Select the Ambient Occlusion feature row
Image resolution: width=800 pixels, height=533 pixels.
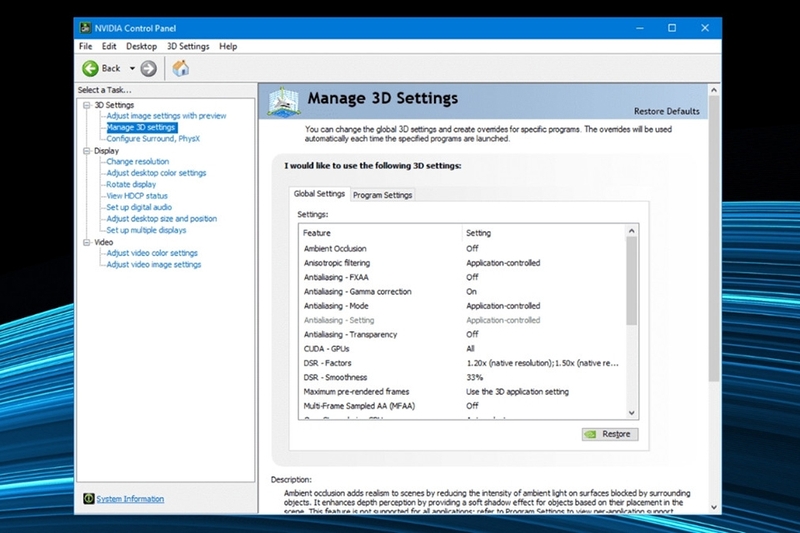pos(462,248)
